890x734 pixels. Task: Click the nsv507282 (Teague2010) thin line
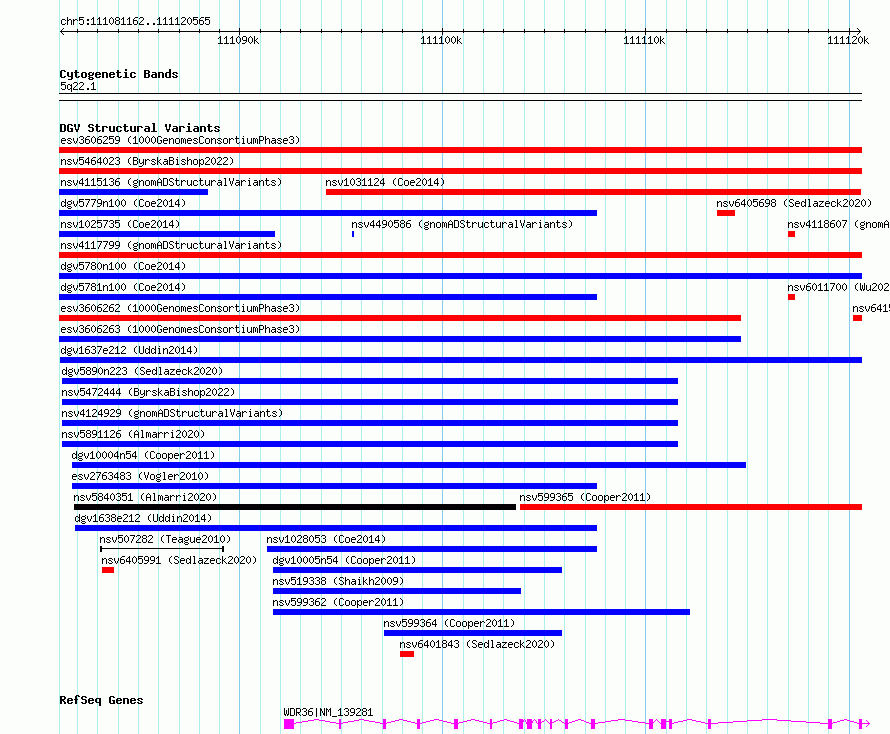162,549
